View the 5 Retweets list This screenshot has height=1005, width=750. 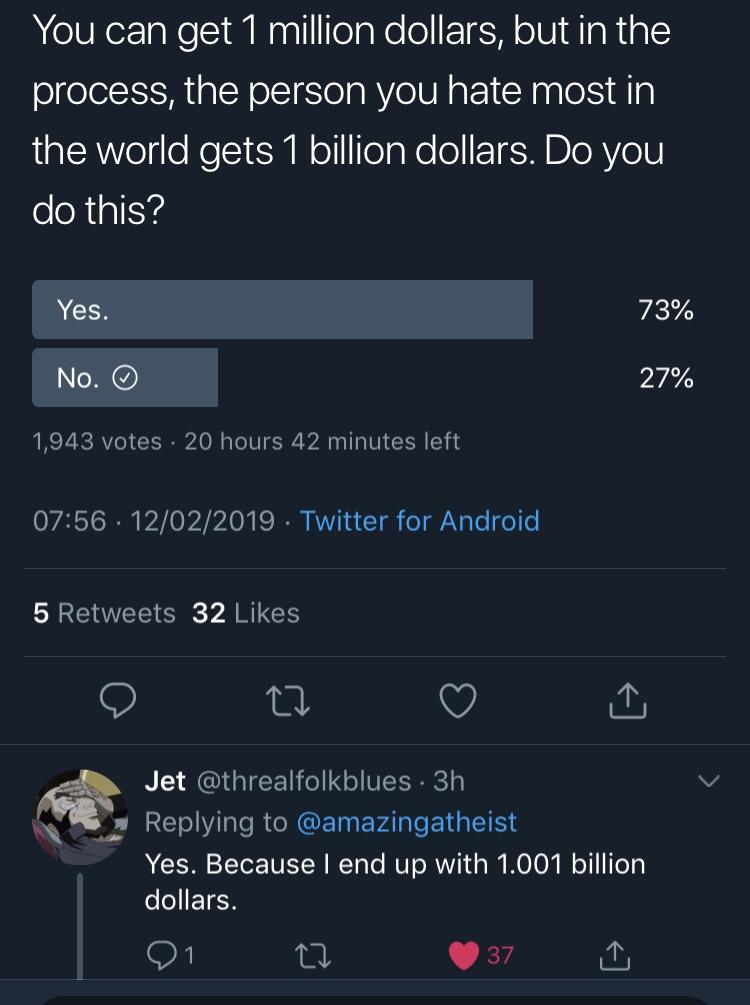pos(104,613)
